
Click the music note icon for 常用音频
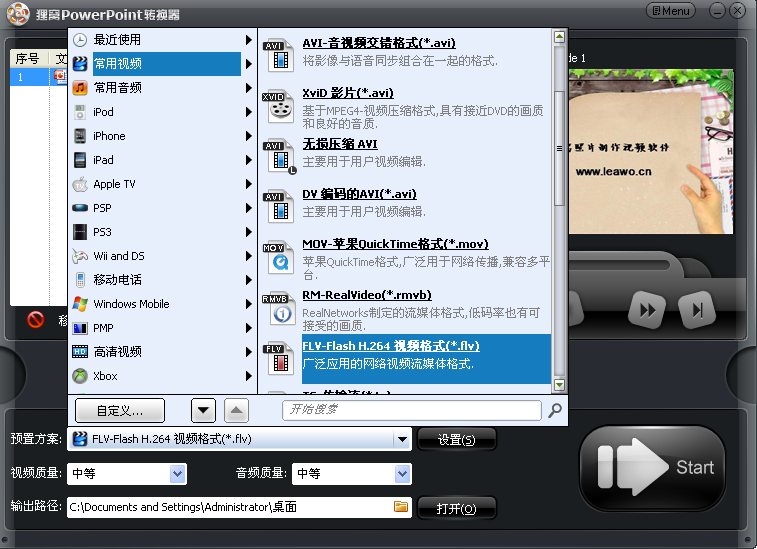[80, 88]
